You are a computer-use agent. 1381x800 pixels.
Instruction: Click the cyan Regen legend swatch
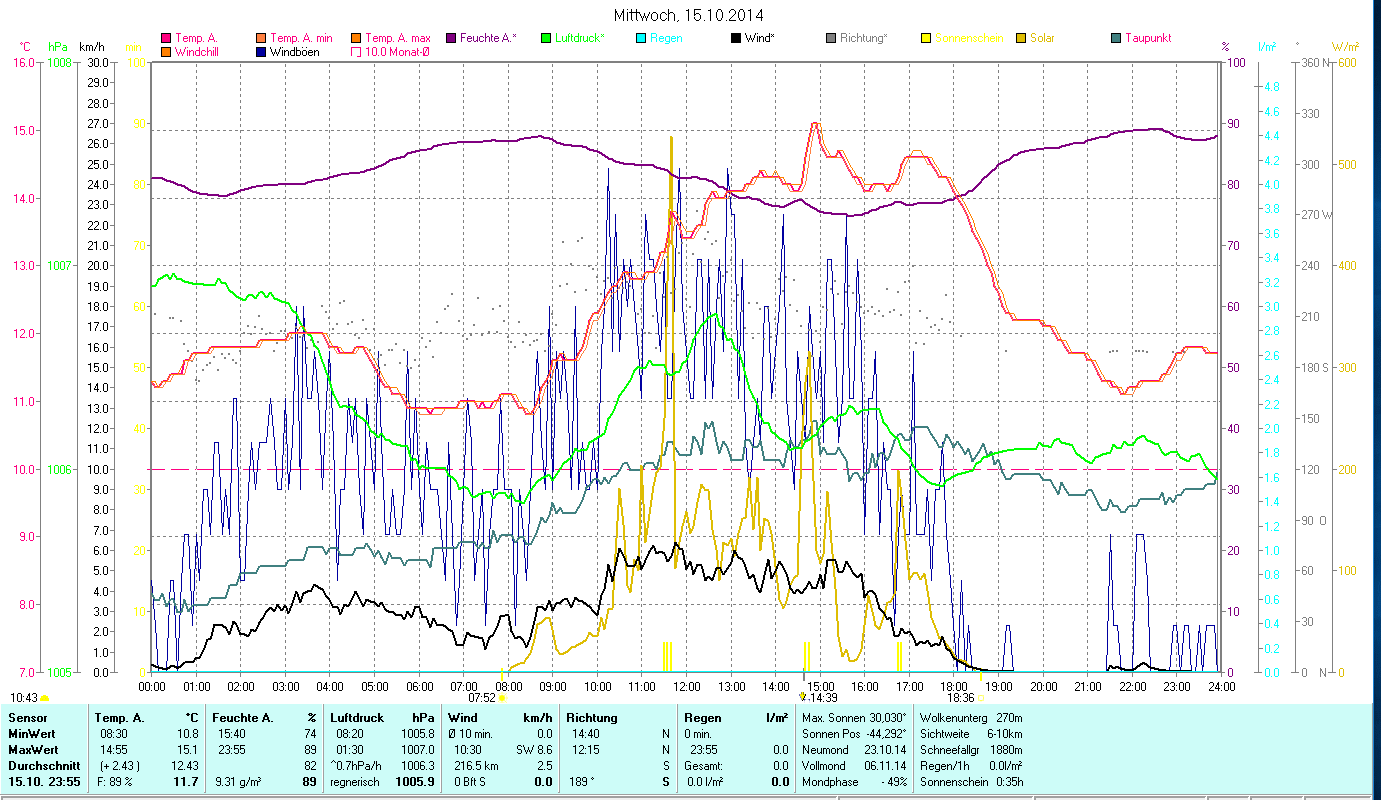click(x=641, y=38)
